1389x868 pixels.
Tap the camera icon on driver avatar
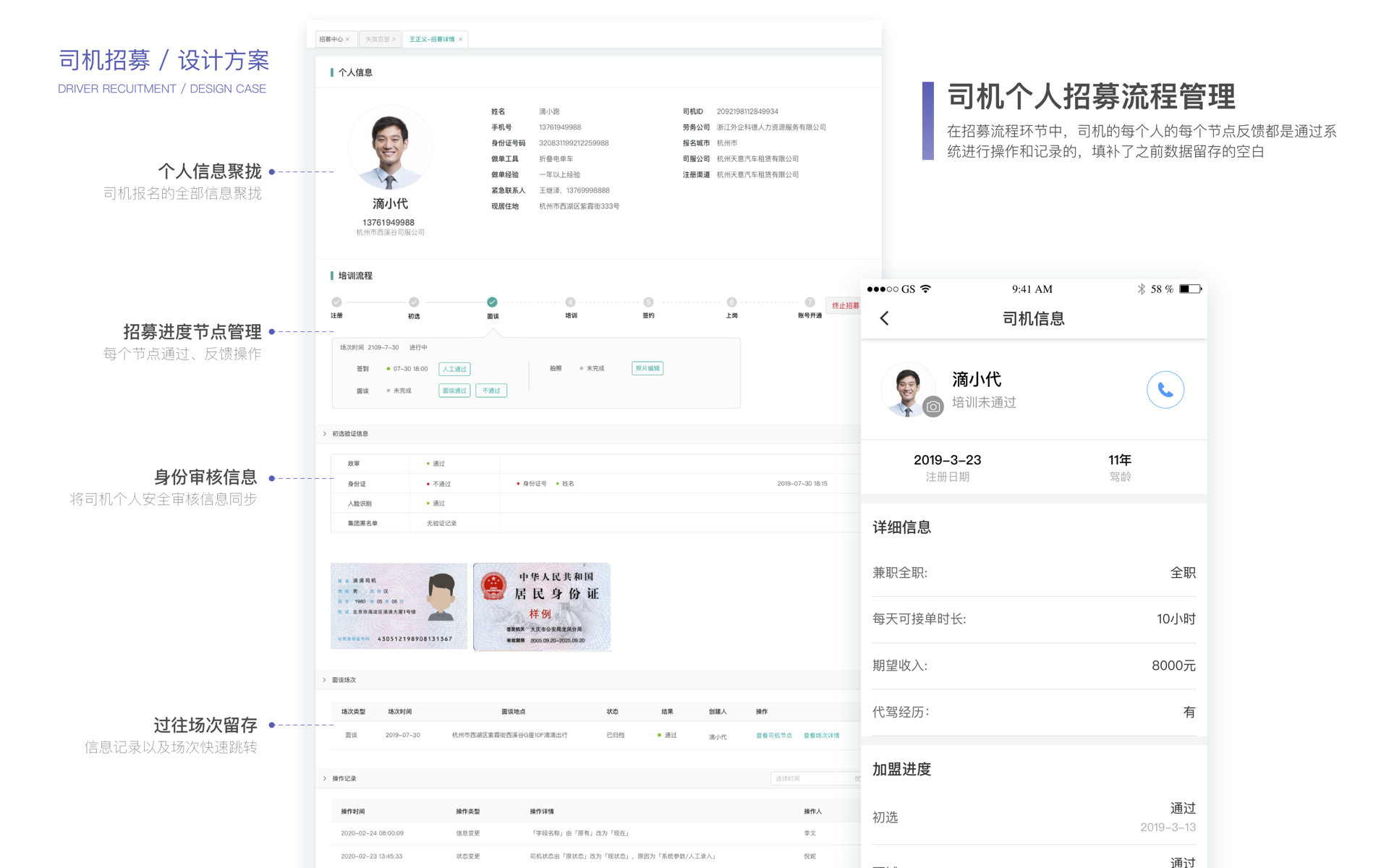point(933,407)
